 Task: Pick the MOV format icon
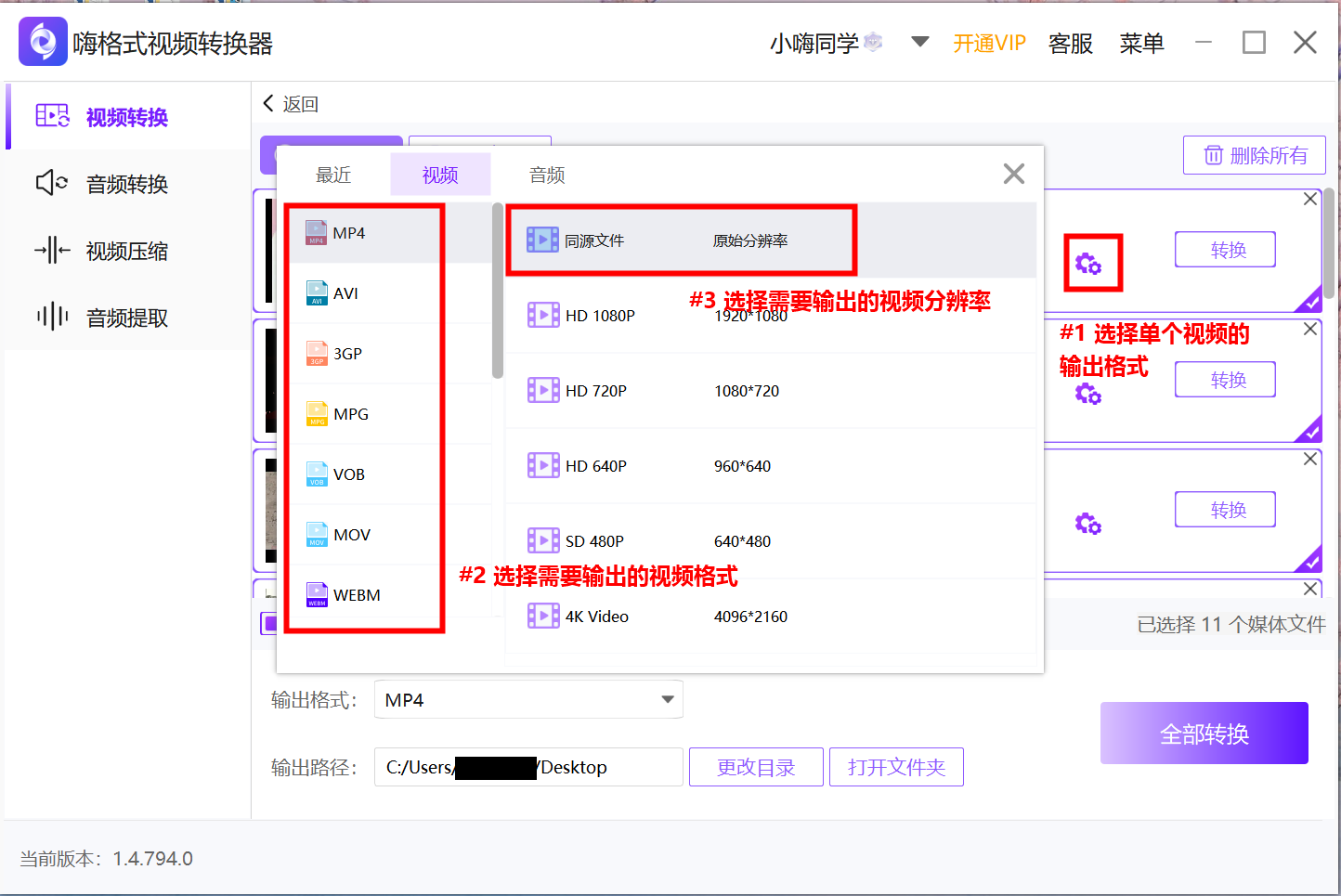pos(317,535)
